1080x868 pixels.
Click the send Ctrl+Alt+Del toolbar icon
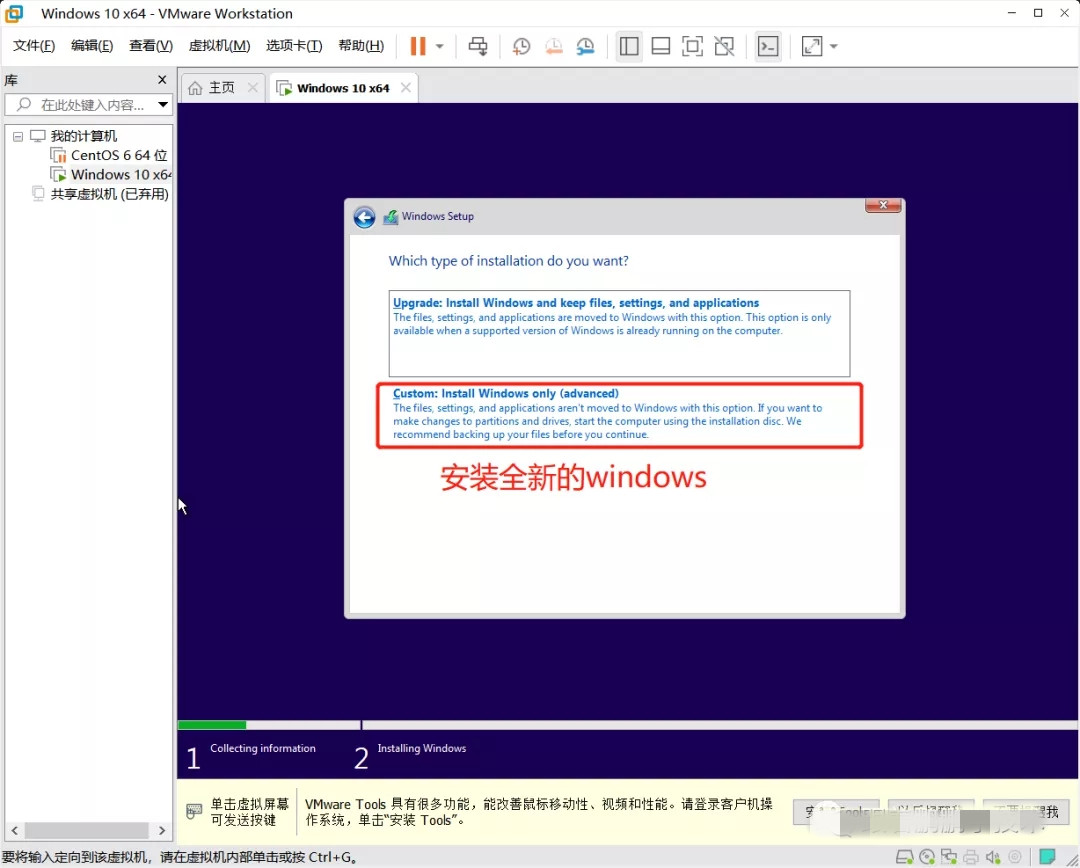click(479, 46)
